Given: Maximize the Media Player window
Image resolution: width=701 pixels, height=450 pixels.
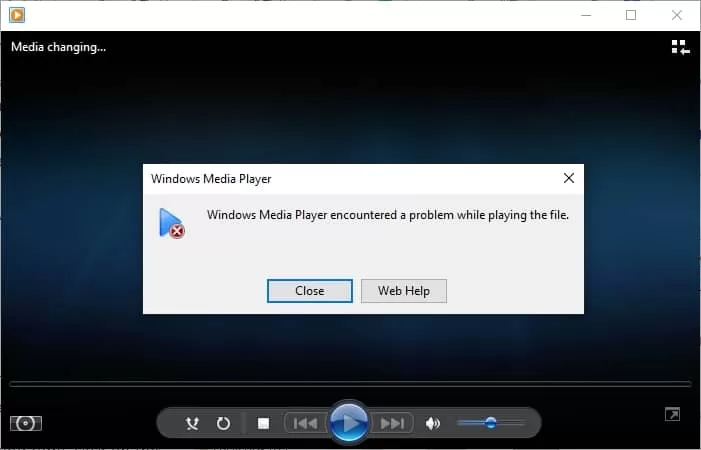Looking at the screenshot, I should click(631, 15).
